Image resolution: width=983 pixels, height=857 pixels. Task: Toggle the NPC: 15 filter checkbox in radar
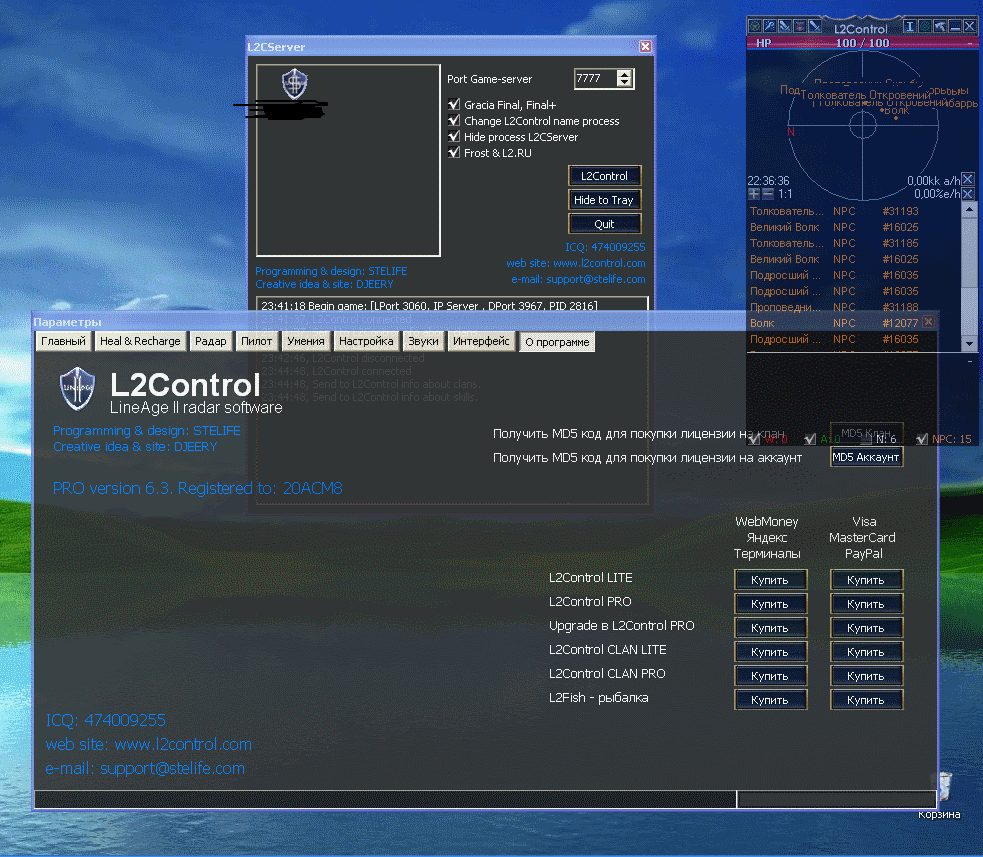pos(922,439)
